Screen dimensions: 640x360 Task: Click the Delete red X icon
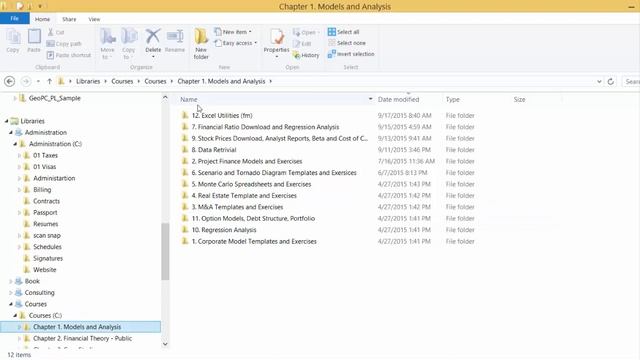tap(153, 36)
